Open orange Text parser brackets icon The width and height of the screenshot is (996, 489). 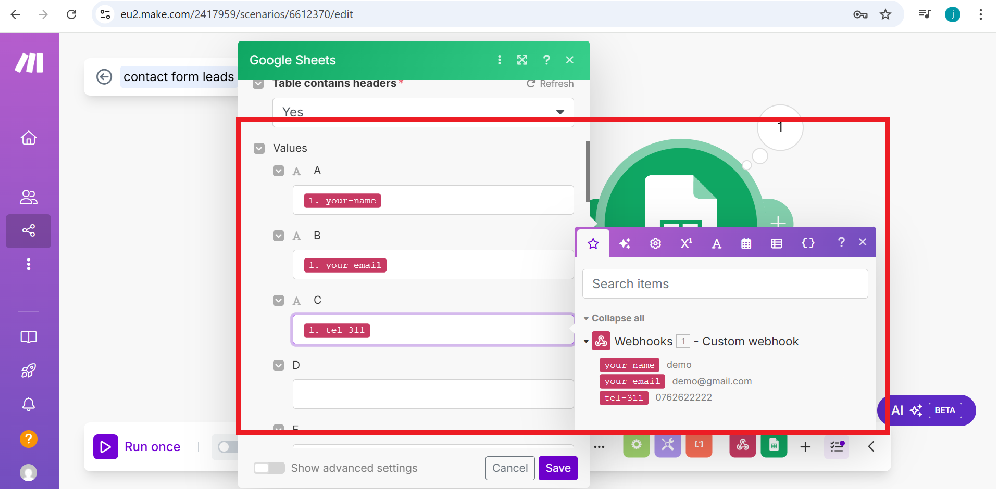[x=699, y=446]
